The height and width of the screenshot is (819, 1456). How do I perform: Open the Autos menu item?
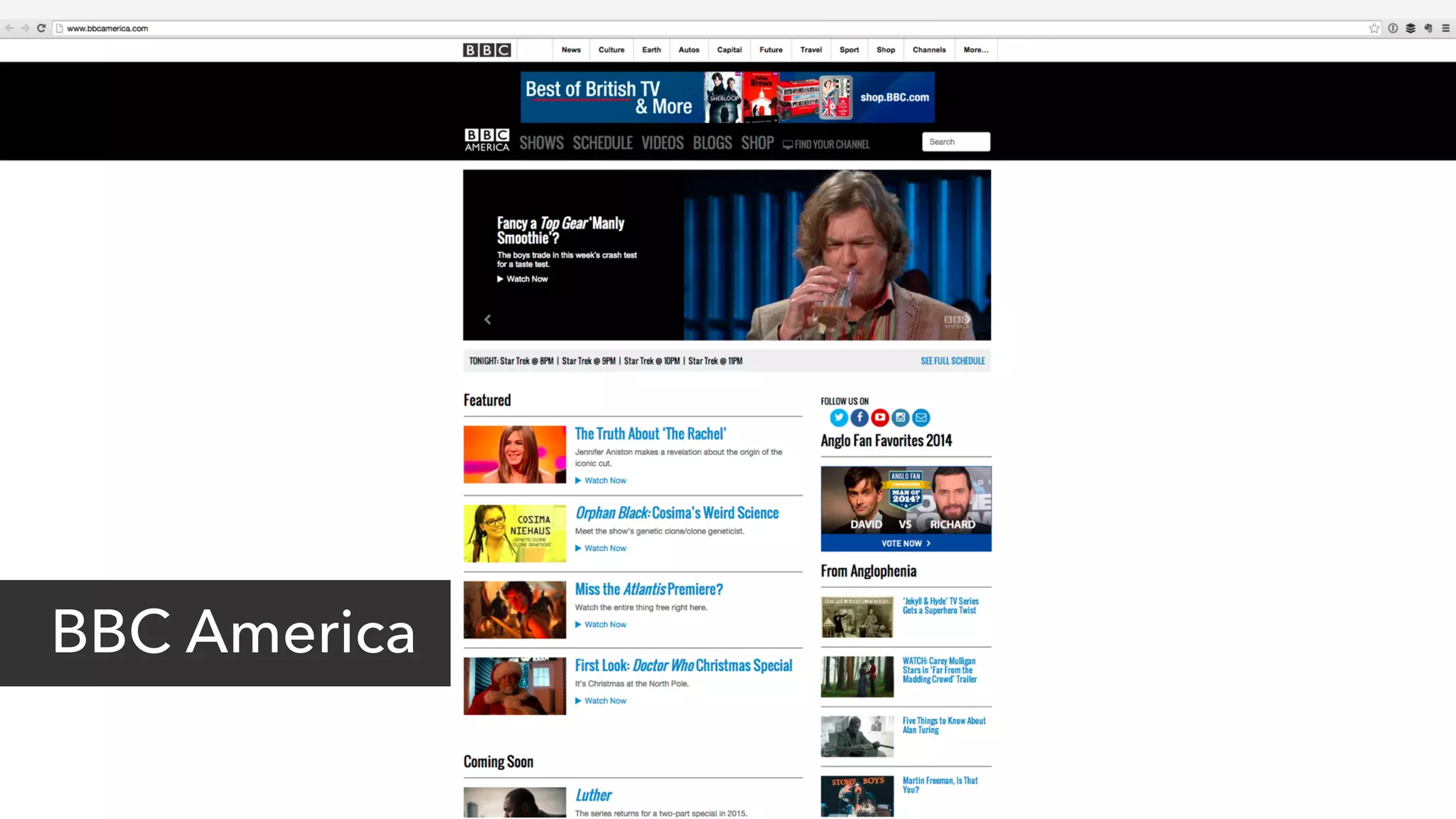click(689, 50)
